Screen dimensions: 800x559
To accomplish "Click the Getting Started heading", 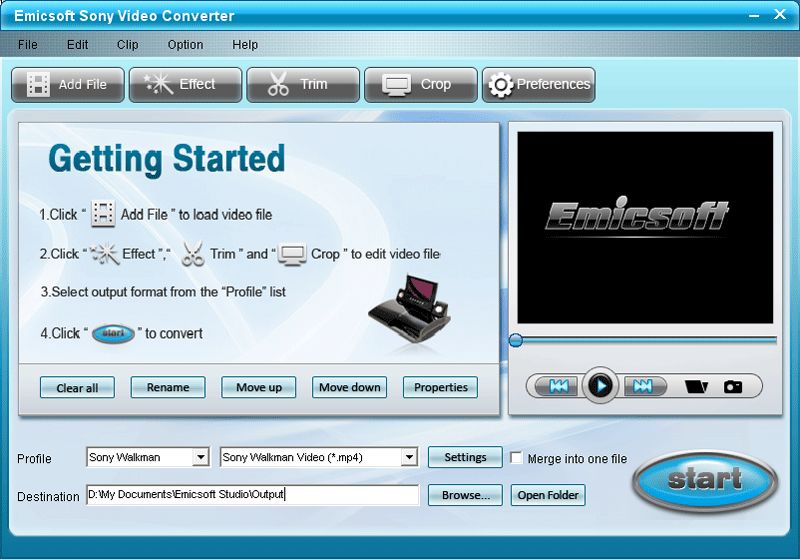I will 167,159.
